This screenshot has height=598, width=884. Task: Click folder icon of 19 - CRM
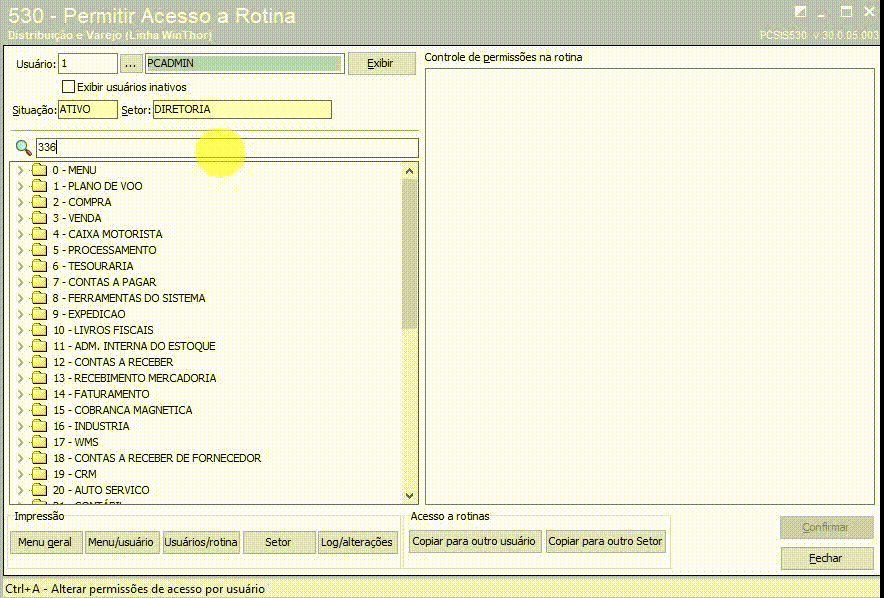tap(39, 473)
